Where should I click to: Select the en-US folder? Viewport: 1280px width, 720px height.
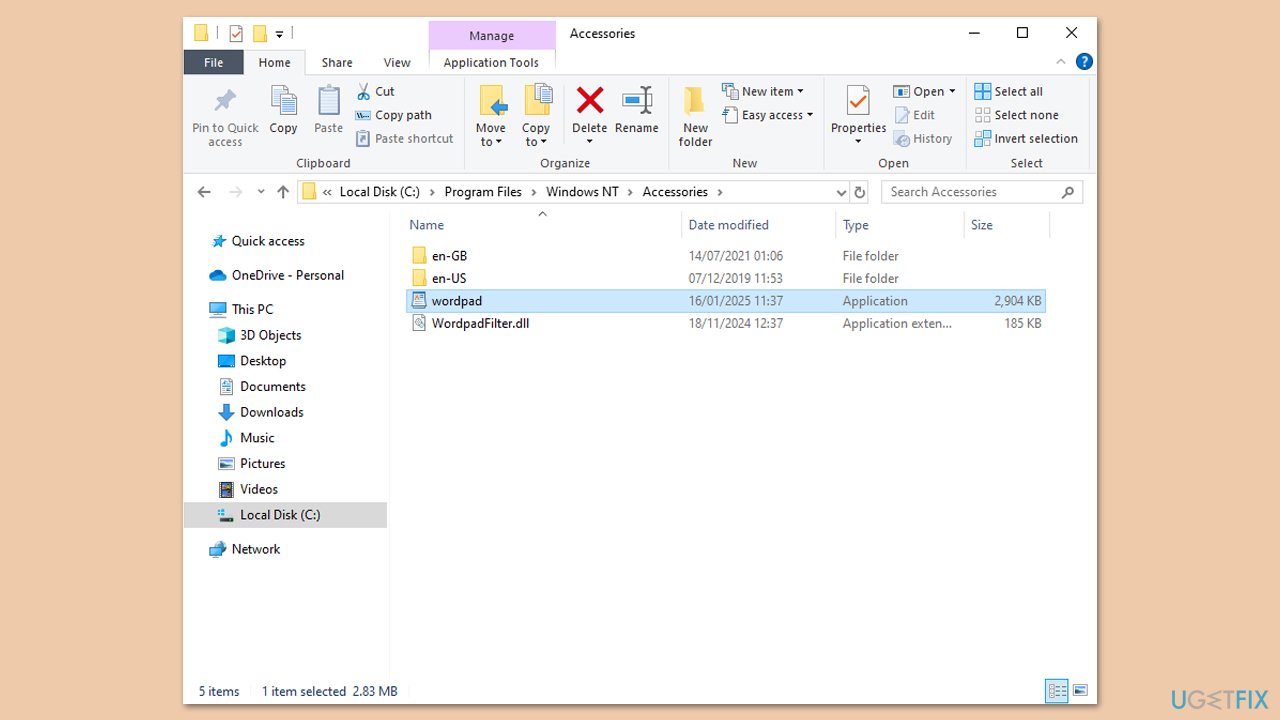point(725,278)
